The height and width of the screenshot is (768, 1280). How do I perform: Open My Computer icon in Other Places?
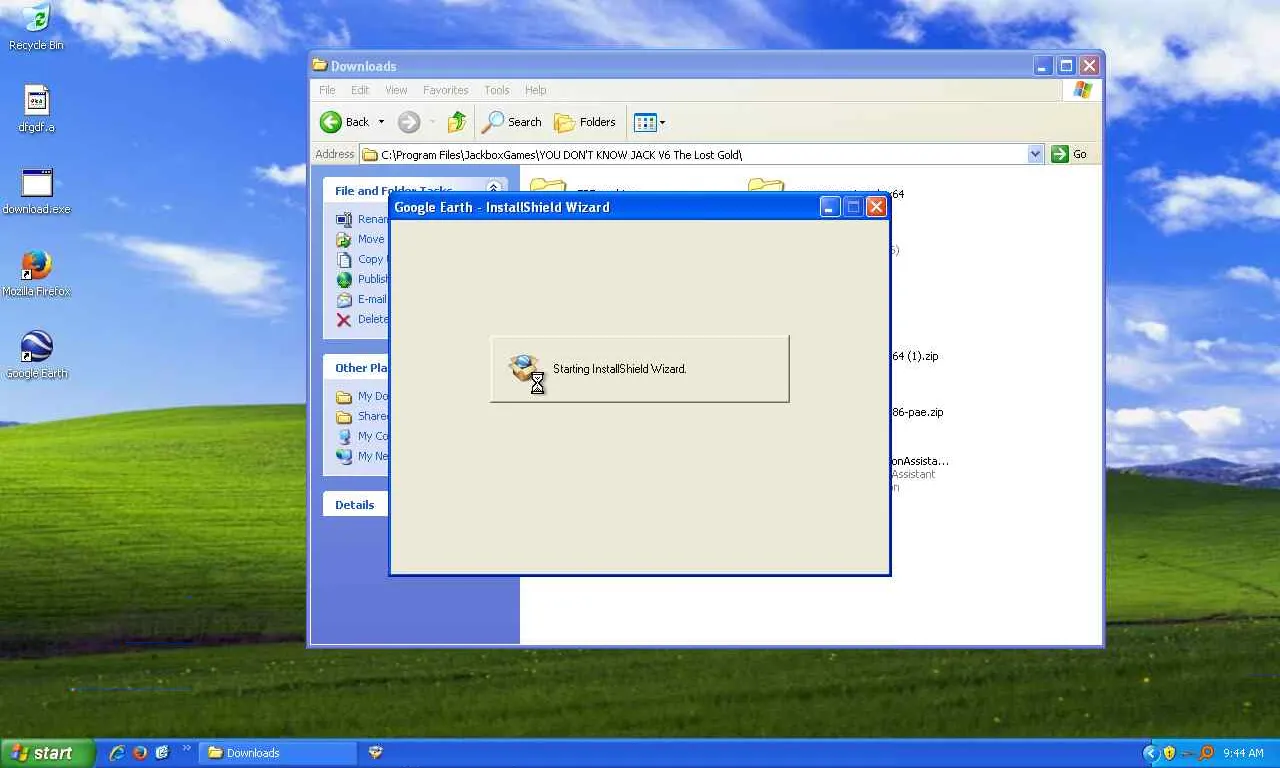[344, 436]
